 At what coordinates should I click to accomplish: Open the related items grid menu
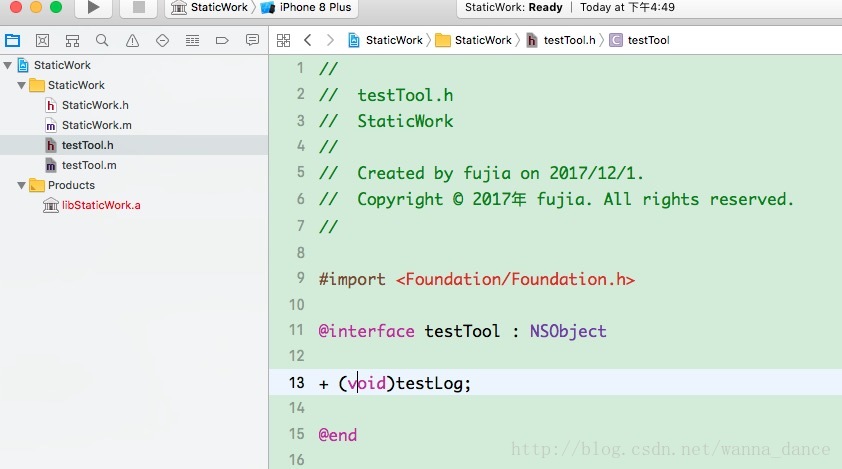tap(284, 40)
